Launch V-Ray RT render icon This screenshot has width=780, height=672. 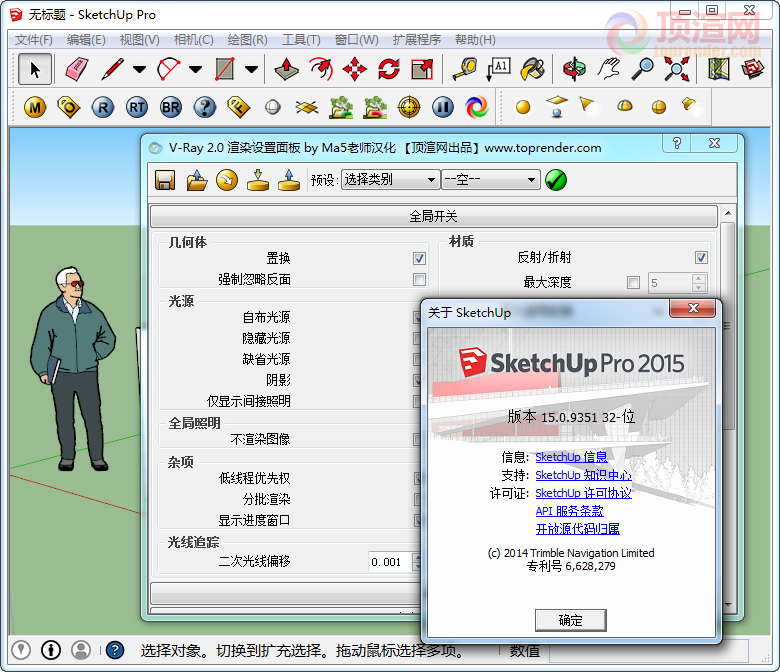tap(137, 107)
